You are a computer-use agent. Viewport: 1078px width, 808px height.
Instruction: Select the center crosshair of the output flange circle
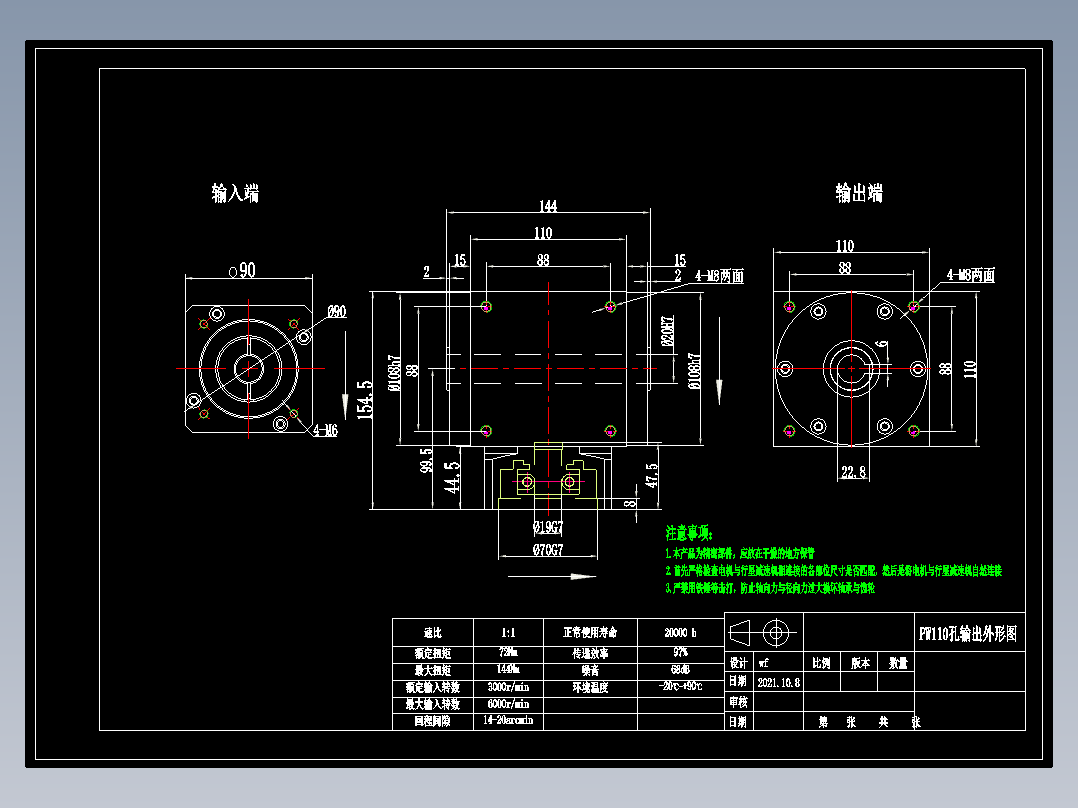coord(853,368)
